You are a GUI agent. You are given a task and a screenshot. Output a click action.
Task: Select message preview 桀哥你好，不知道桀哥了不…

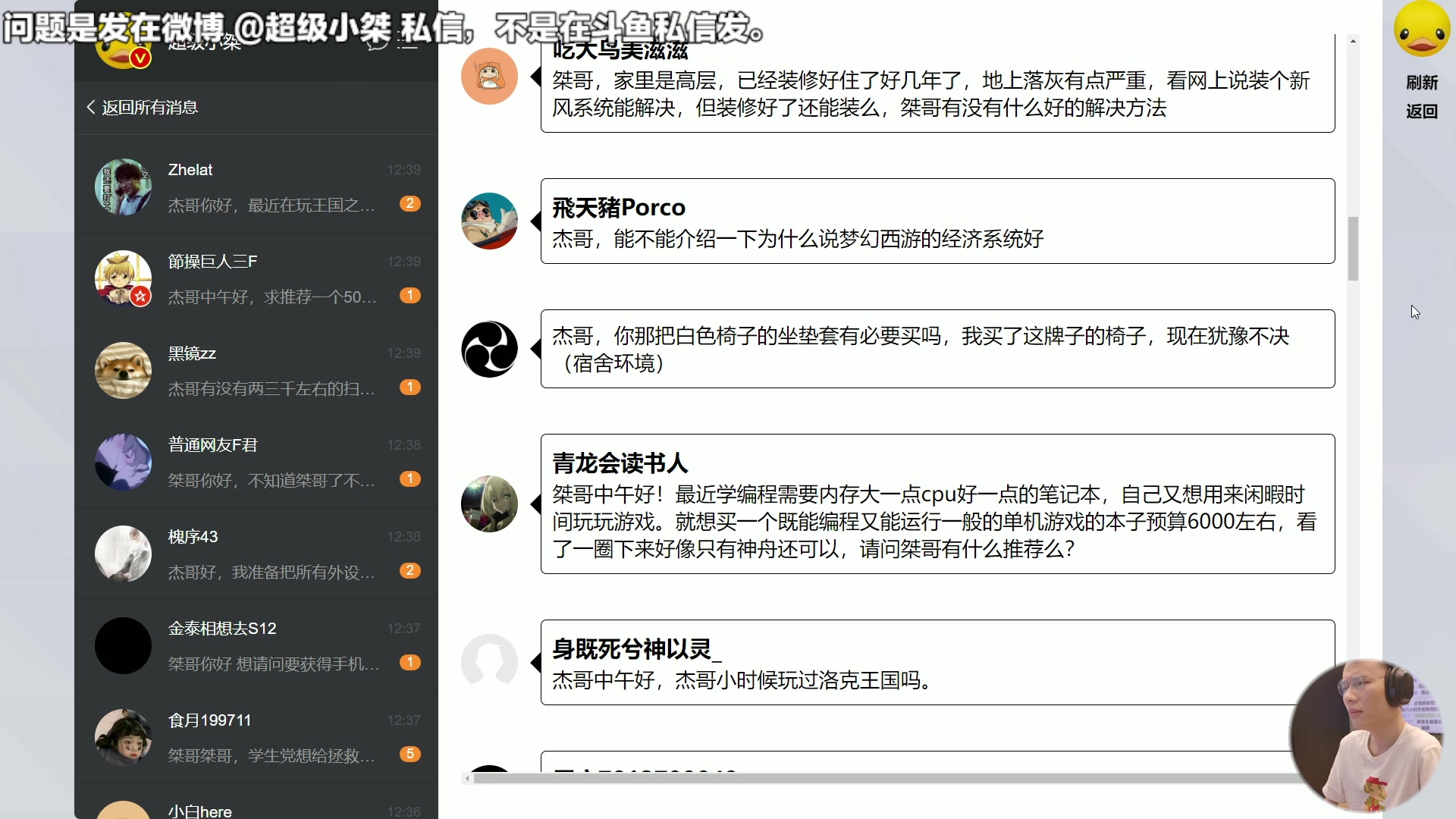[271, 481]
